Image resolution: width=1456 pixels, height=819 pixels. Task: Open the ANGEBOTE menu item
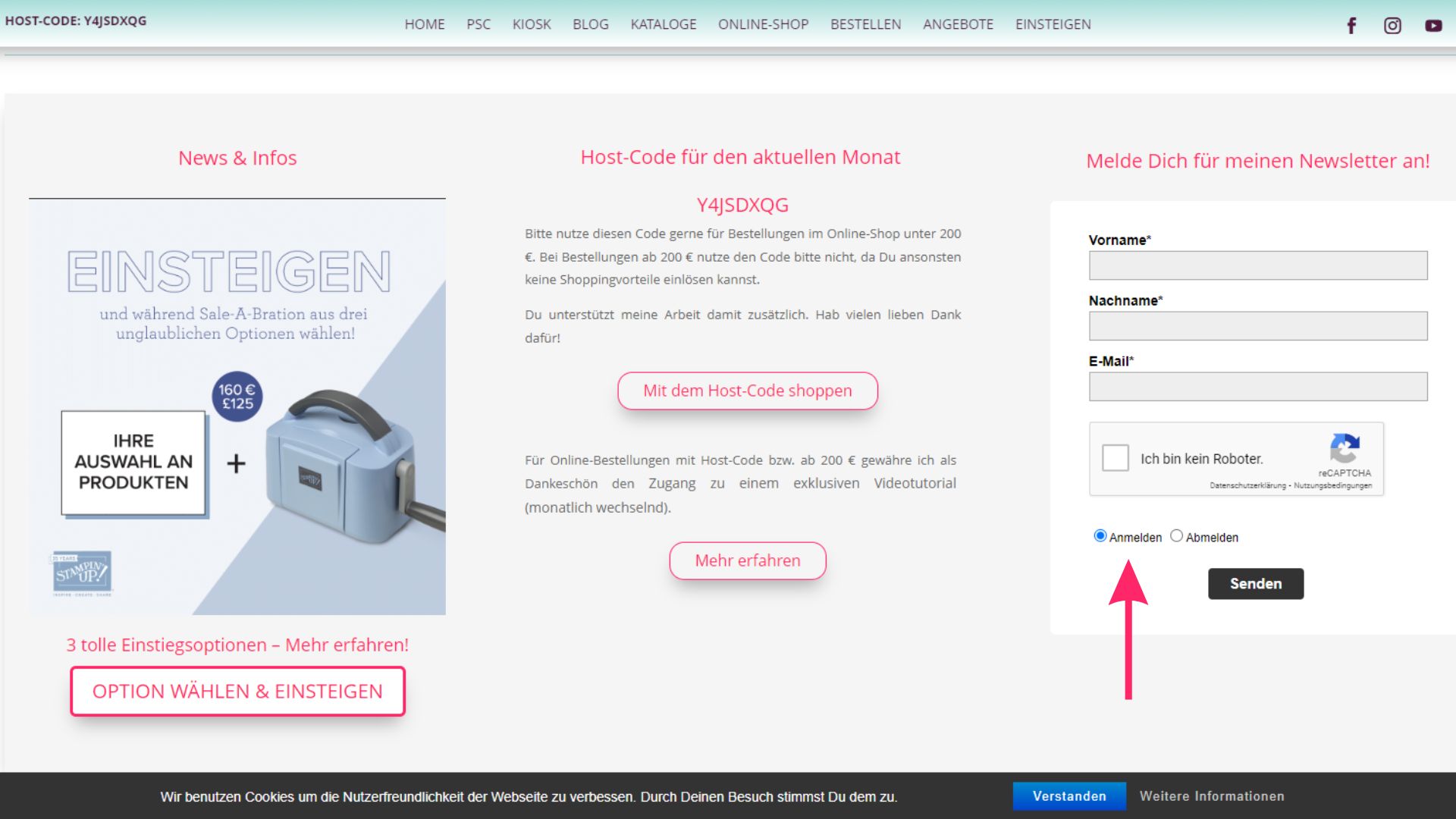(958, 24)
